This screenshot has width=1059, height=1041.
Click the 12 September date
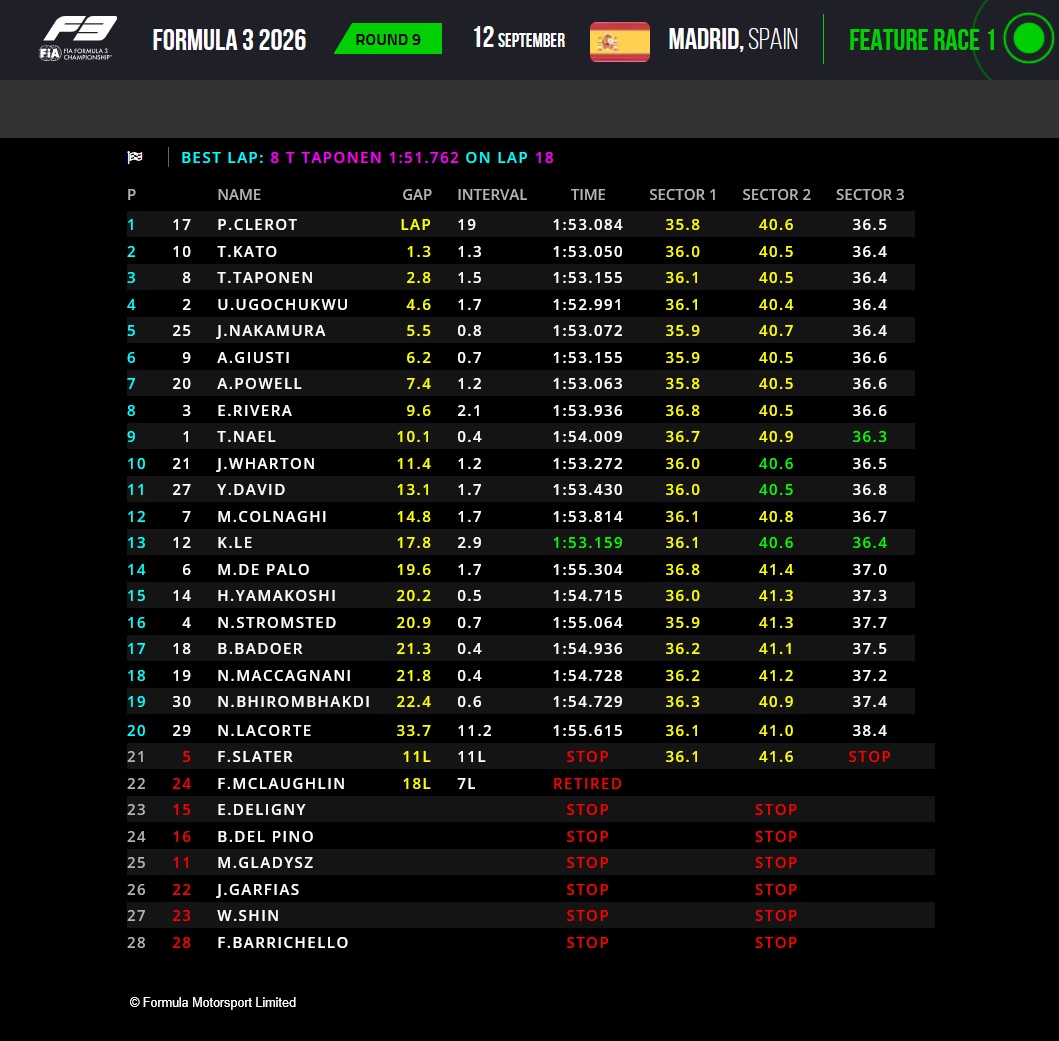click(x=519, y=39)
